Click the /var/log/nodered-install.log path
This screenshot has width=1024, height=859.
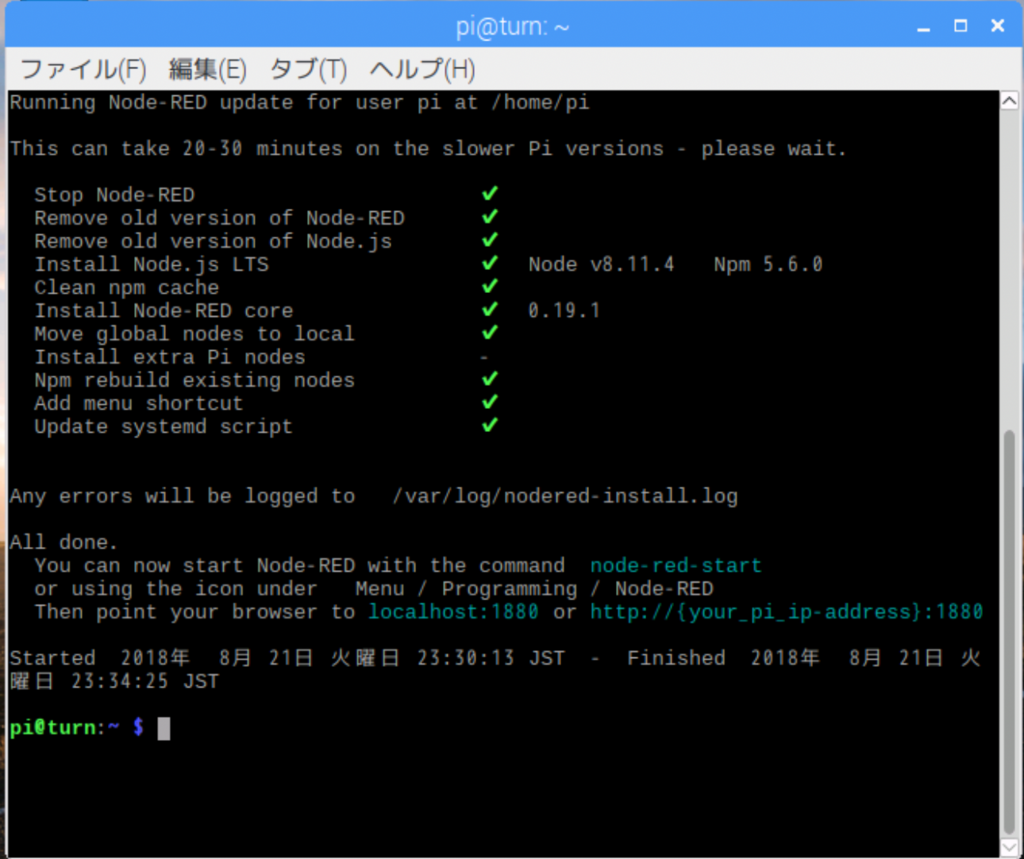(x=565, y=496)
